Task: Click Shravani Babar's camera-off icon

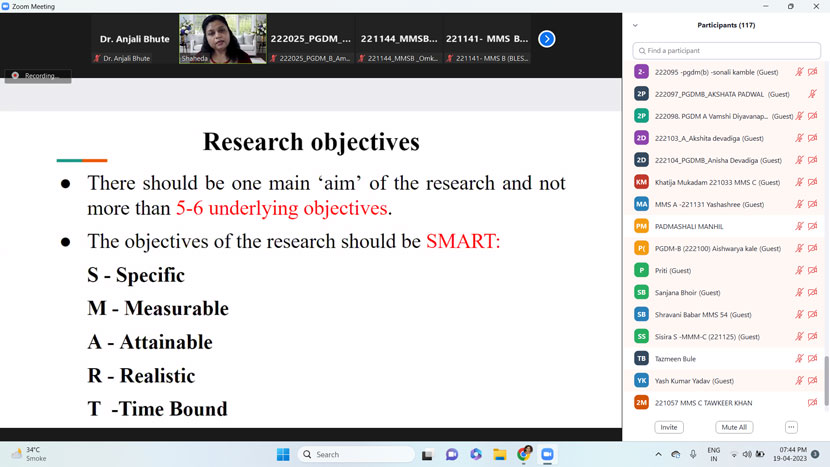Action: 813,315
